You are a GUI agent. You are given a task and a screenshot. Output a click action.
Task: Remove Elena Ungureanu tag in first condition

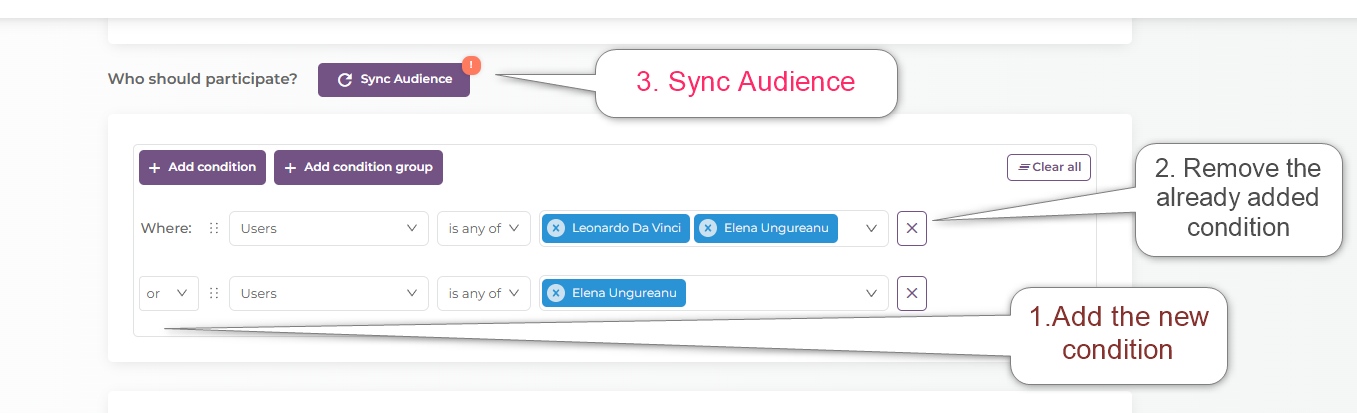pyautogui.click(x=708, y=228)
